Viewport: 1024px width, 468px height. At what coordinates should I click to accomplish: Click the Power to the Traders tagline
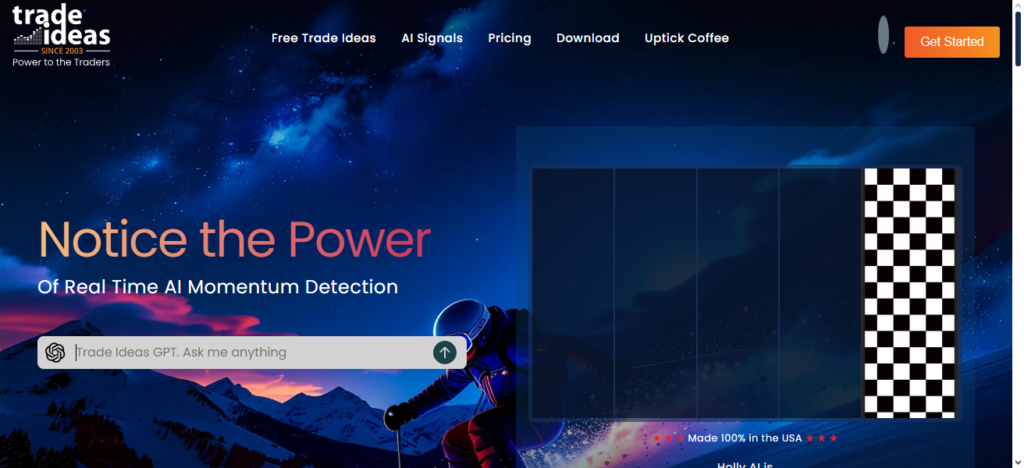coord(61,62)
